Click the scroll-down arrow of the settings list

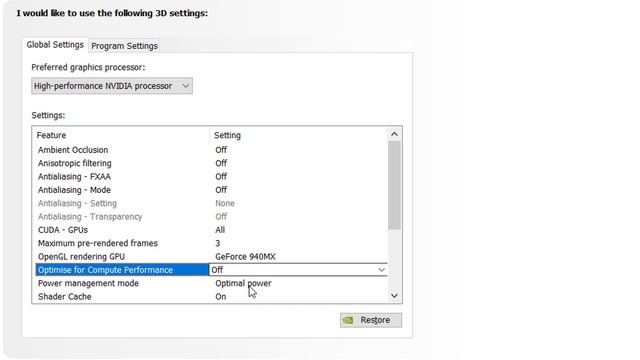coord(394,296)
